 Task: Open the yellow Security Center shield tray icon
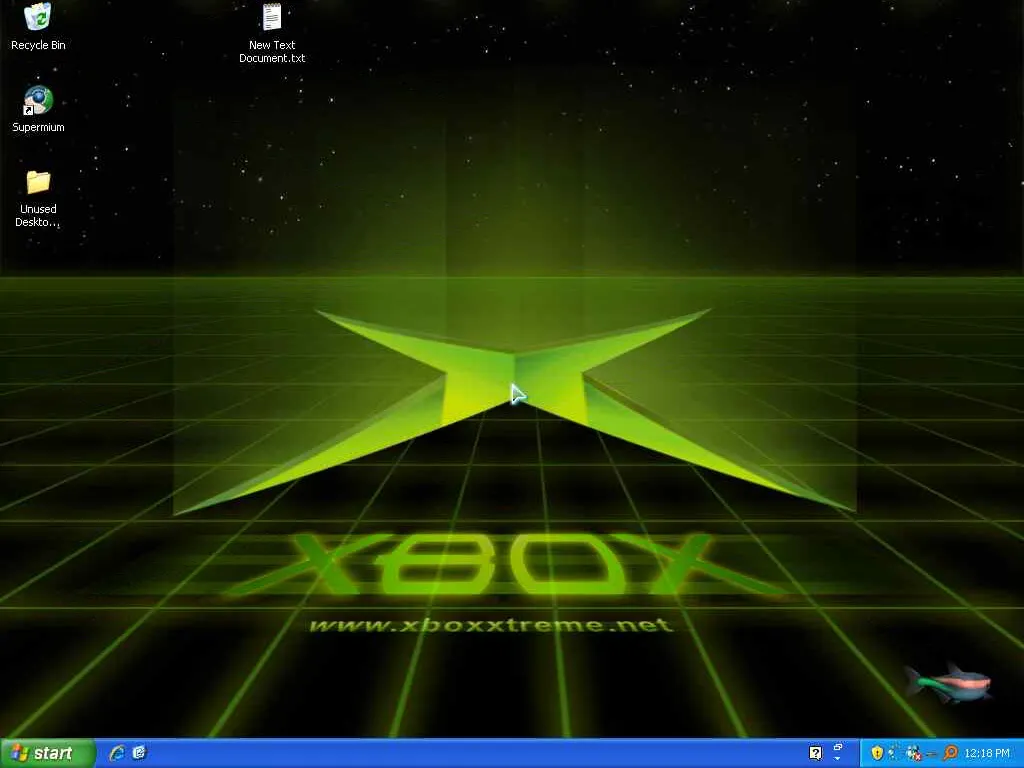[877, 753]
